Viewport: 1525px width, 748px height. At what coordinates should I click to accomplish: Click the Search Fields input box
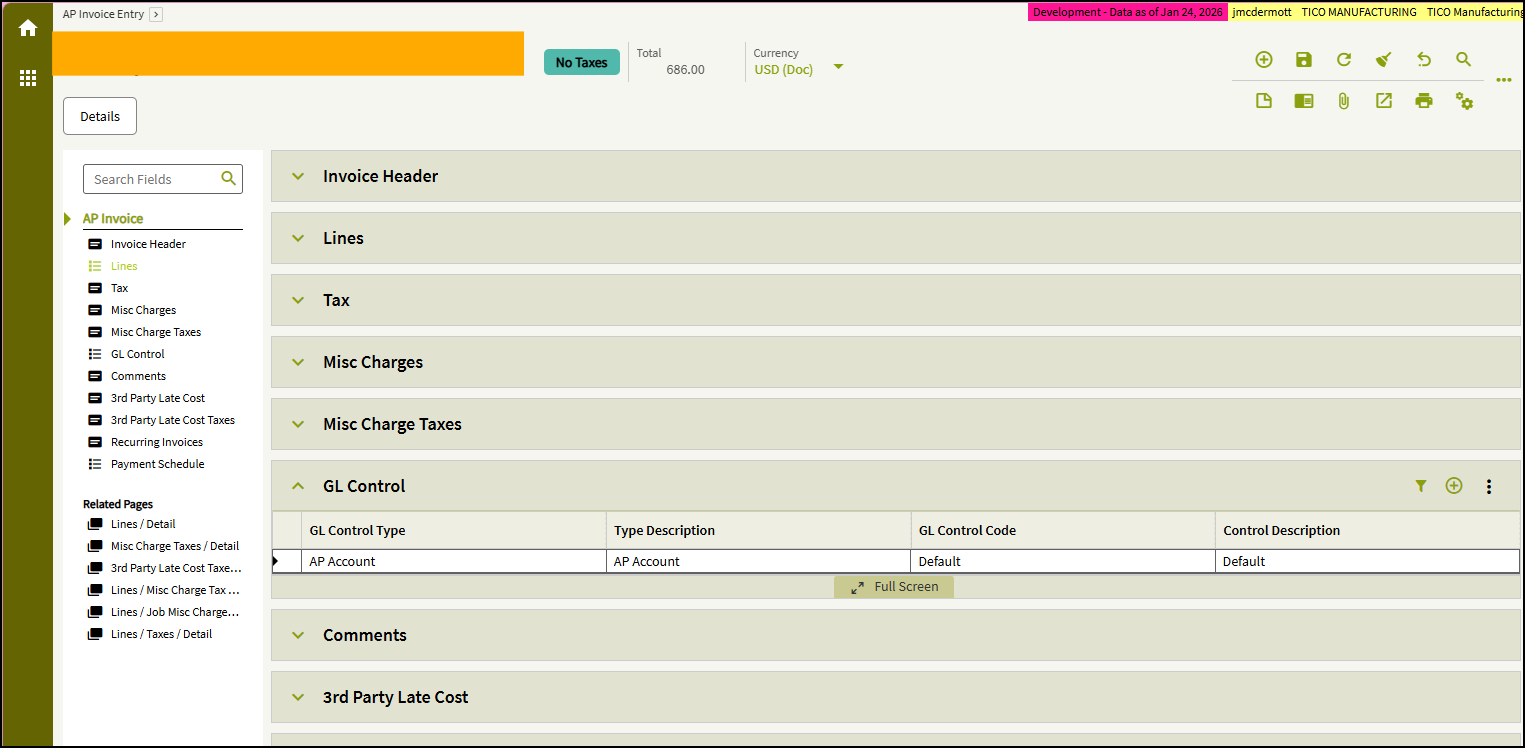tap(163, 179)
